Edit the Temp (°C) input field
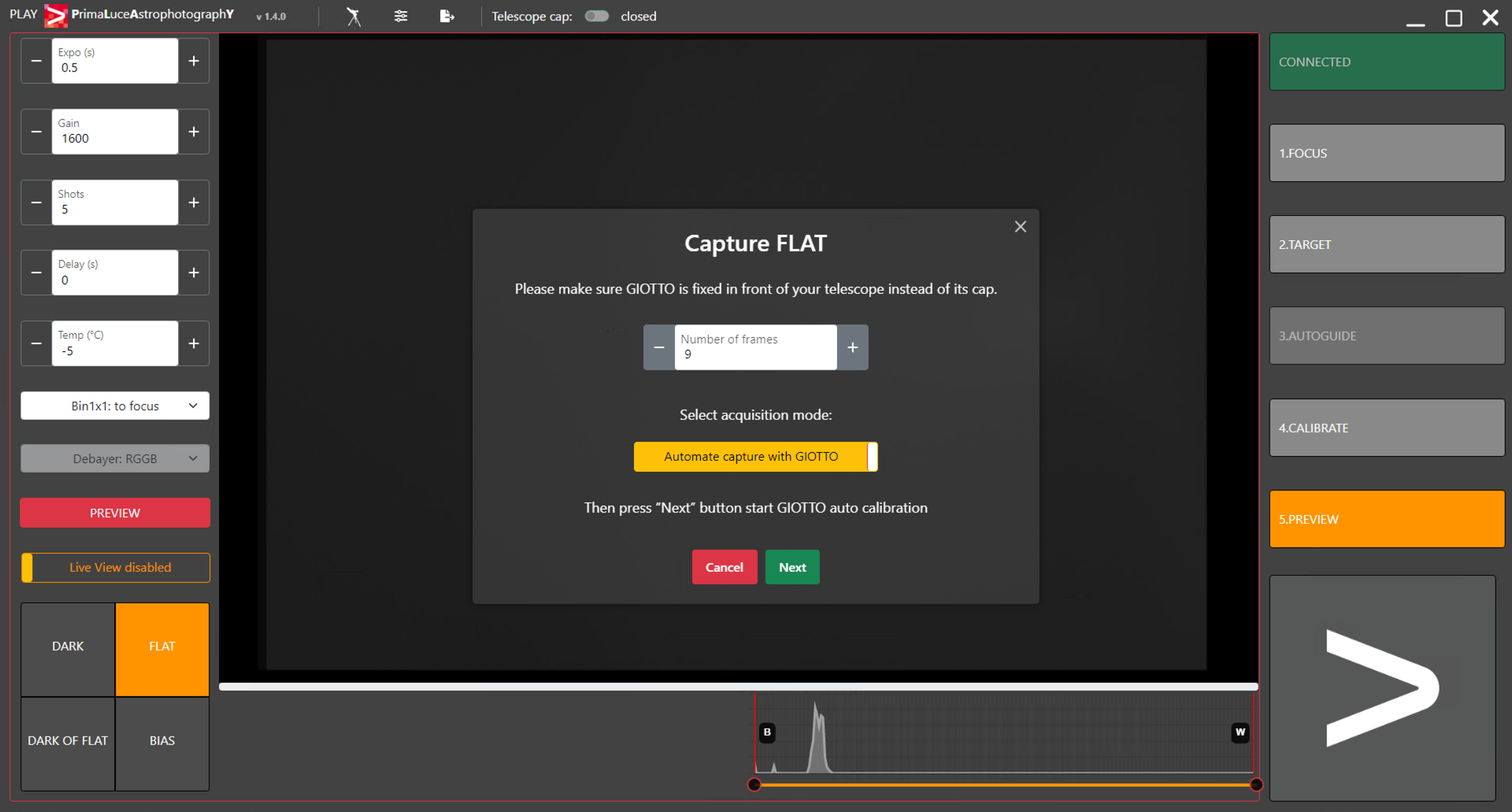Viewport: 1512px width, 812px height. coord(115,343)
